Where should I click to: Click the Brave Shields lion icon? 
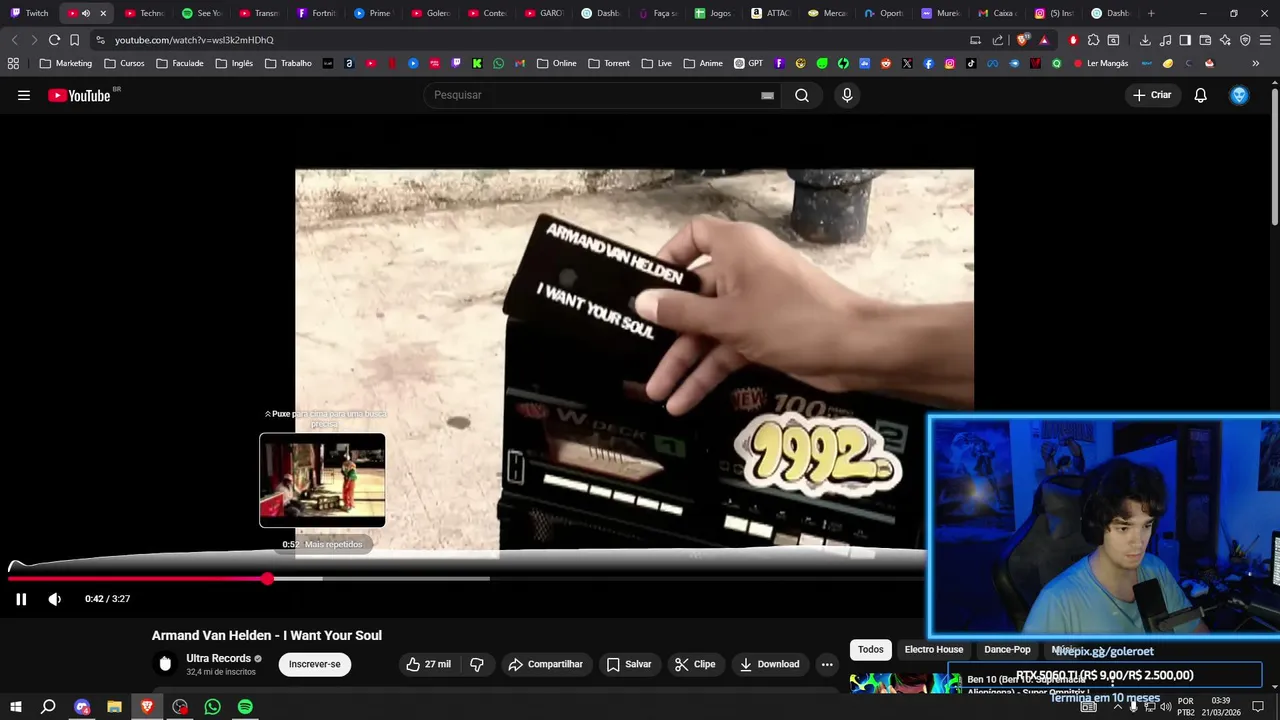pos(1022,40)
